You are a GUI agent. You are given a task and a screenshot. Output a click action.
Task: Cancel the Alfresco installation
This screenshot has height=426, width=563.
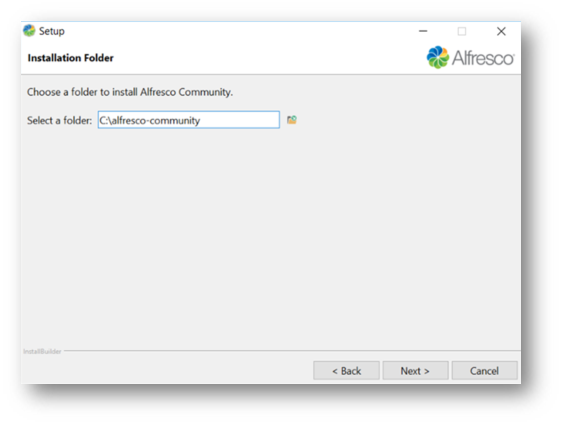click(484, 371)
